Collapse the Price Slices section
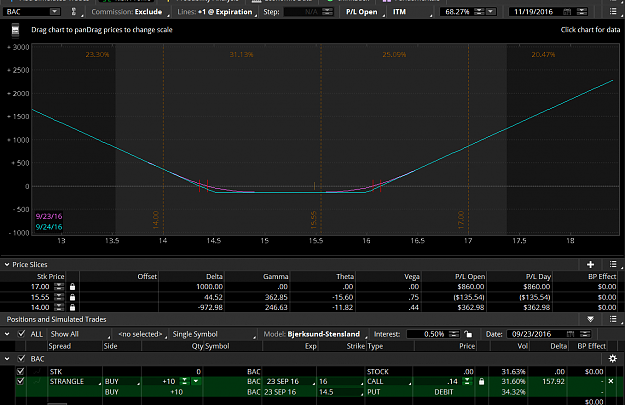This screenshot has width=625, height=405. click(7, 264)
